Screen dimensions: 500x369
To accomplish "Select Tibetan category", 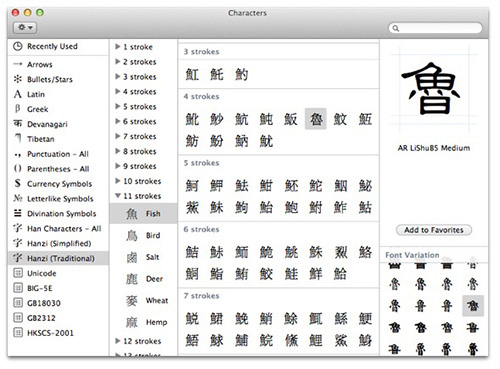I will point(58,139).
